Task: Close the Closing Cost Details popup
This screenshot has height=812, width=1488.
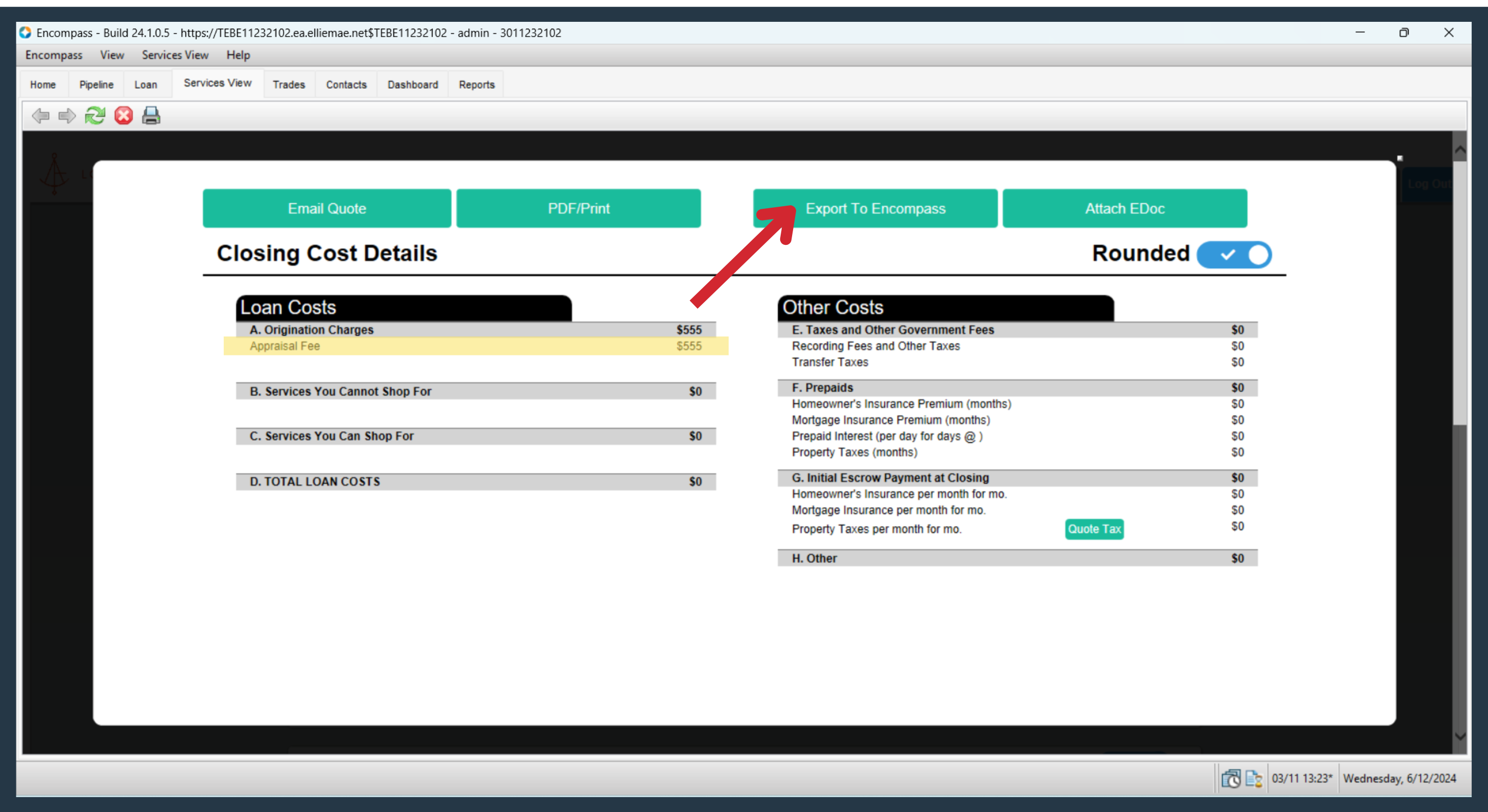Action: point(1400,158)
